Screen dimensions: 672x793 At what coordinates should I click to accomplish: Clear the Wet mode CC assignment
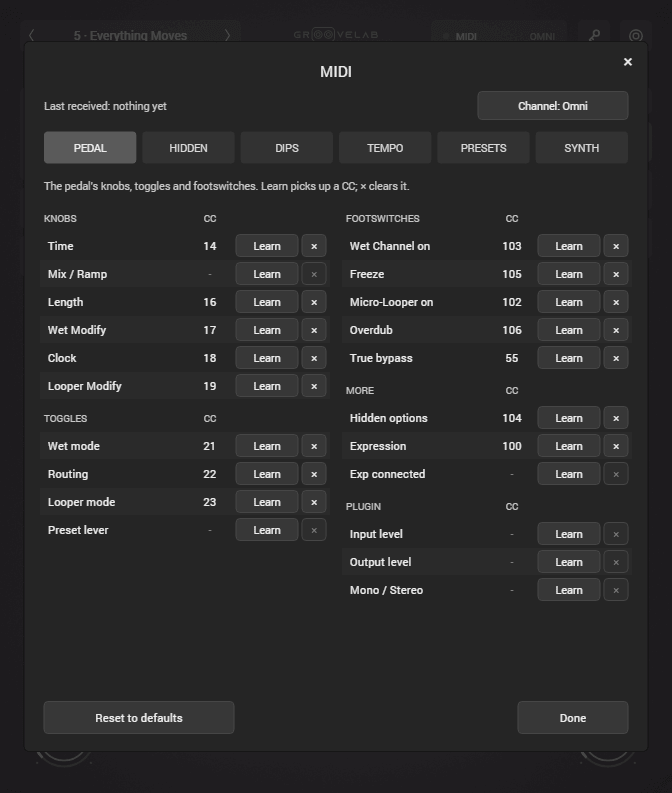[x=314, y=446]
